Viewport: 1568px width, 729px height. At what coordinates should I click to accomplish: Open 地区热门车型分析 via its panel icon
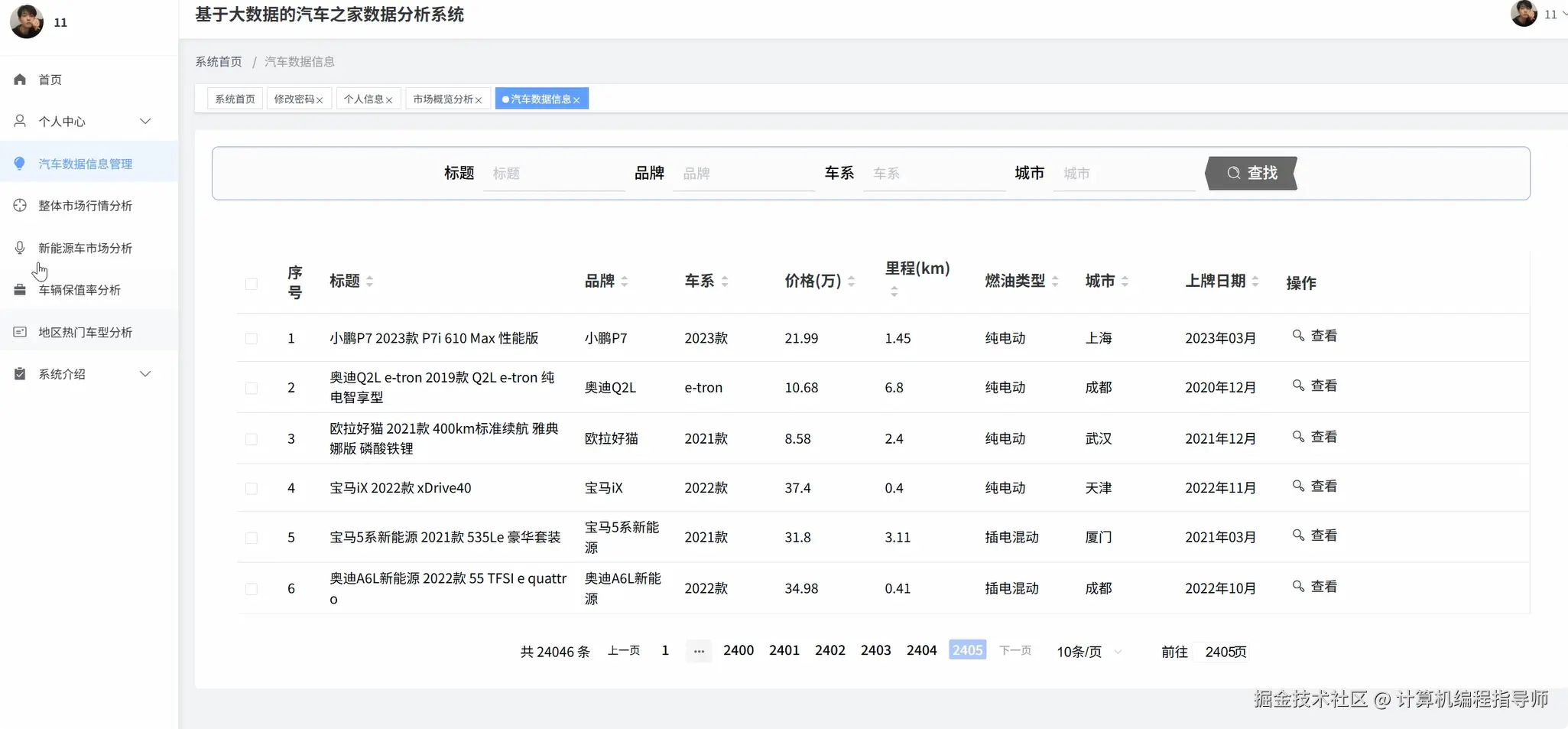click(x=18, y=331)
